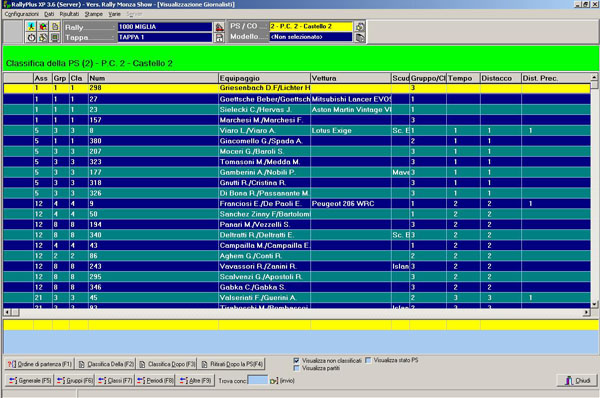This screenshot has width=600, height=398.
Task: Open the PS / CO selector Castello 2
Action: 311,26
